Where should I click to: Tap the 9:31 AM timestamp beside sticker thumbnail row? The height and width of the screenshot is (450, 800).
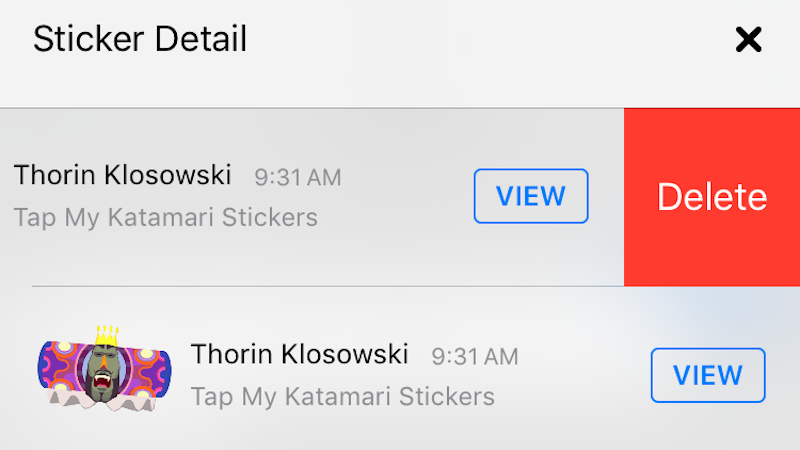(475, 357)
